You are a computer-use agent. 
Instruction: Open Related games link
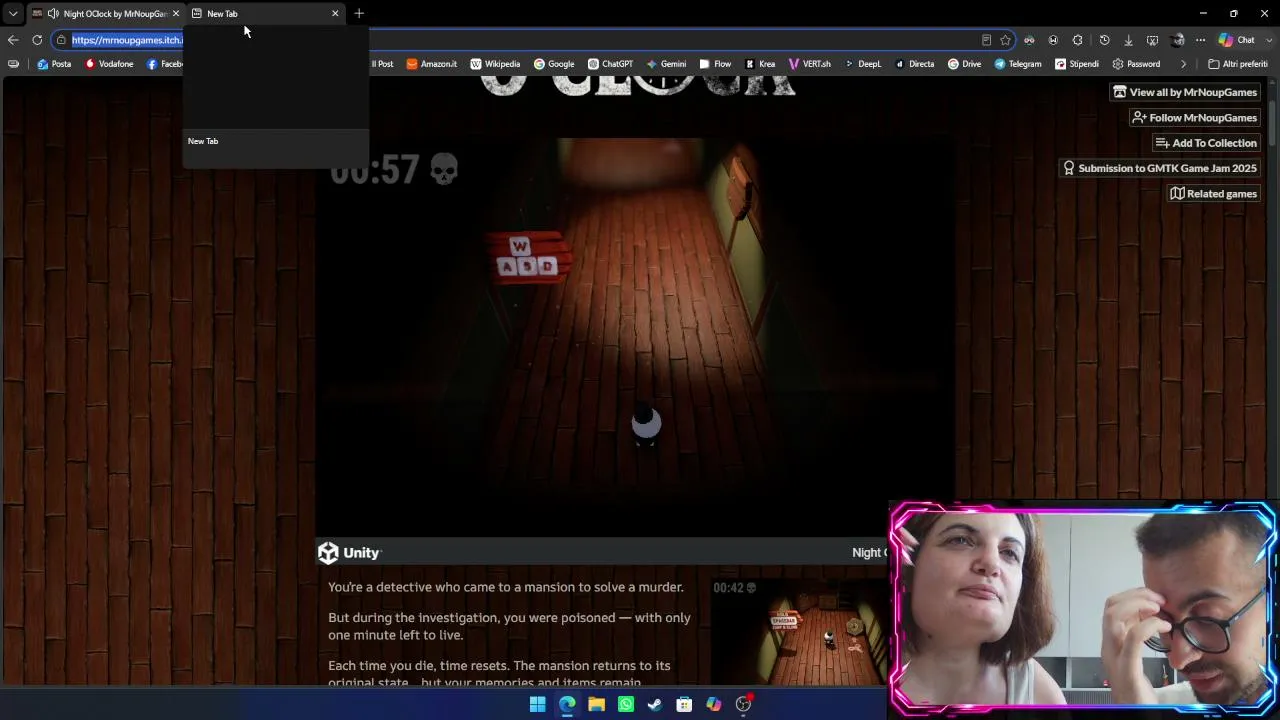pyautogui.click(x=1214, y=194)
